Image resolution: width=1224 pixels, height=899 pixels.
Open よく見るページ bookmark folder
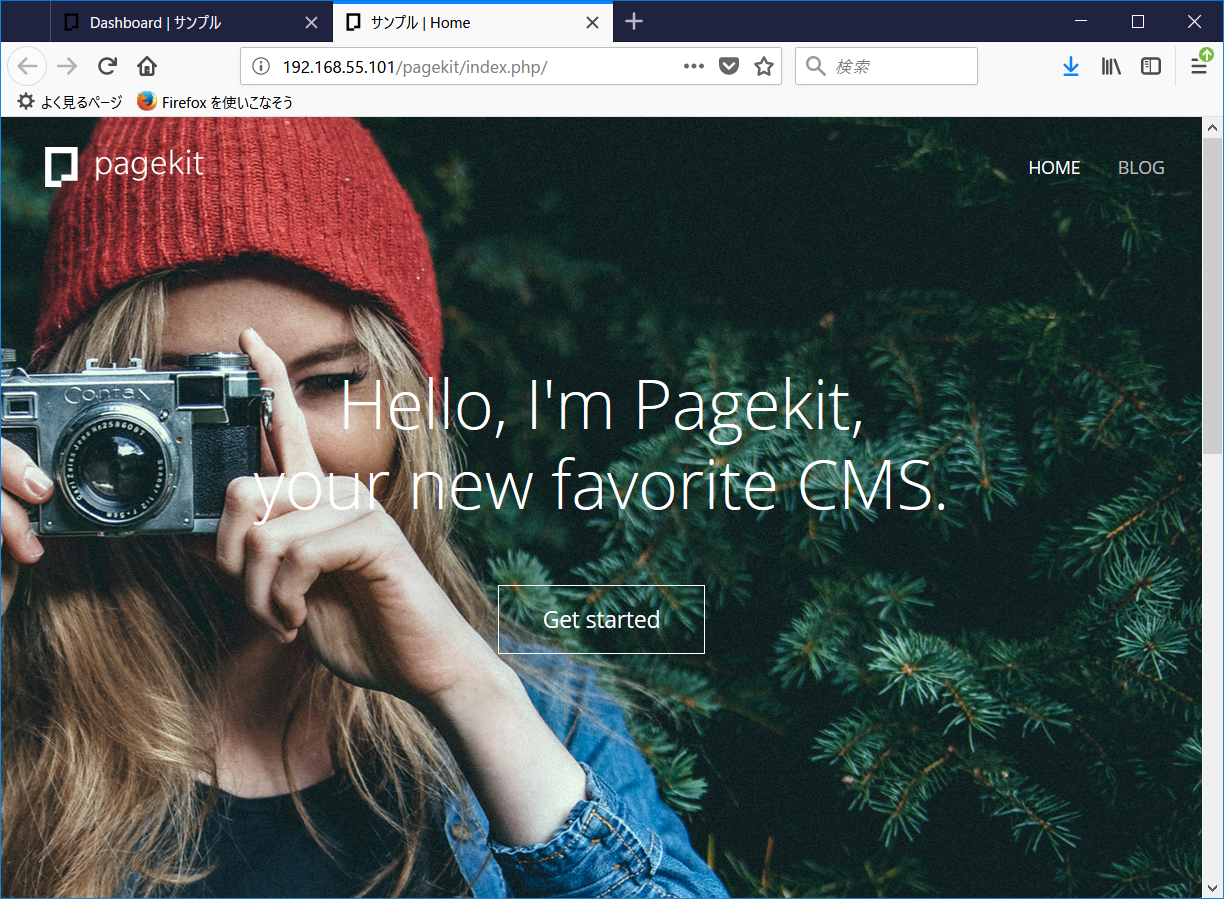pyautogui.click(x=69, y=102)
